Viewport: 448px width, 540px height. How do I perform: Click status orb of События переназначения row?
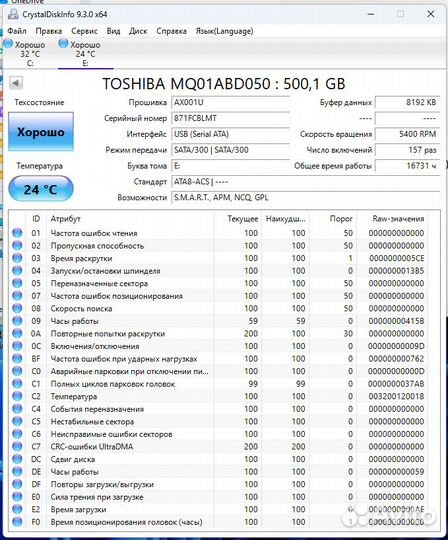point(17,409)
